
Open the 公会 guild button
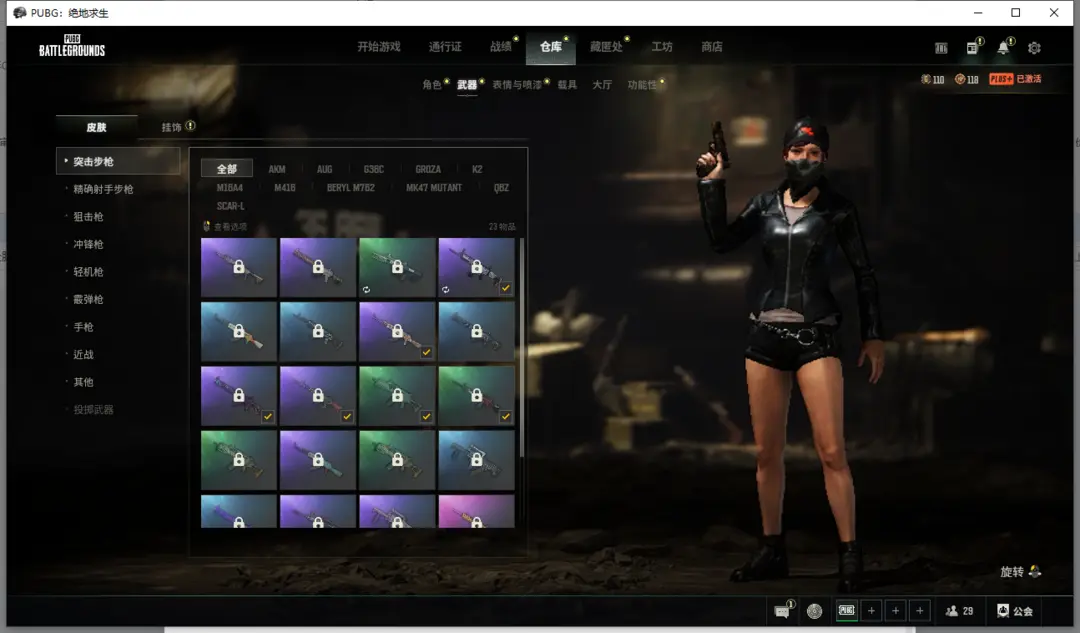coord(1015,611)
